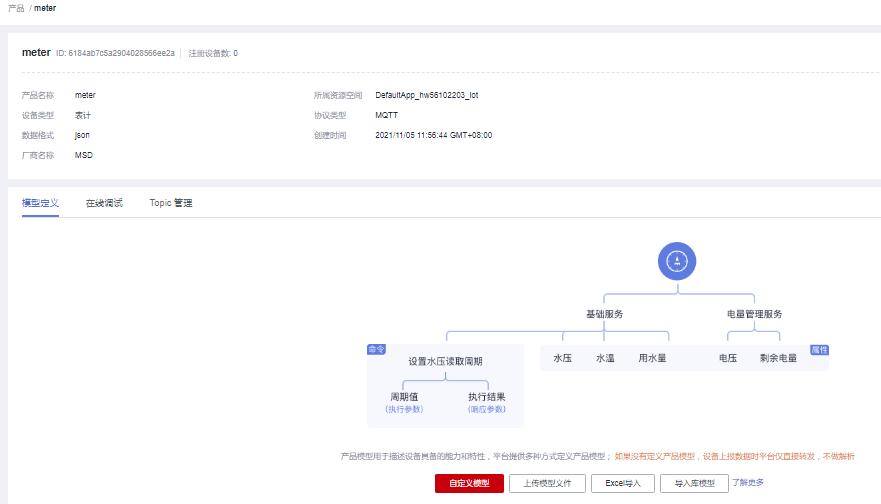The width and height of the screenshot is (881, 504).
Task: Click the 上传模型文件 button
Action: (547, 483)
